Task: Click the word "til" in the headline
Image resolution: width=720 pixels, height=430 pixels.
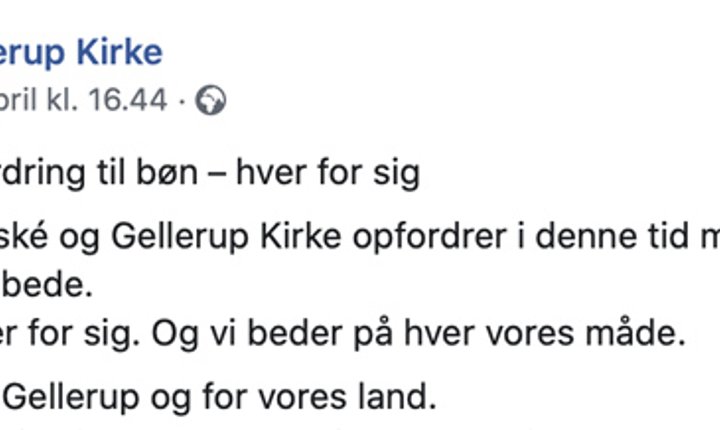Action: coord(111,173)
